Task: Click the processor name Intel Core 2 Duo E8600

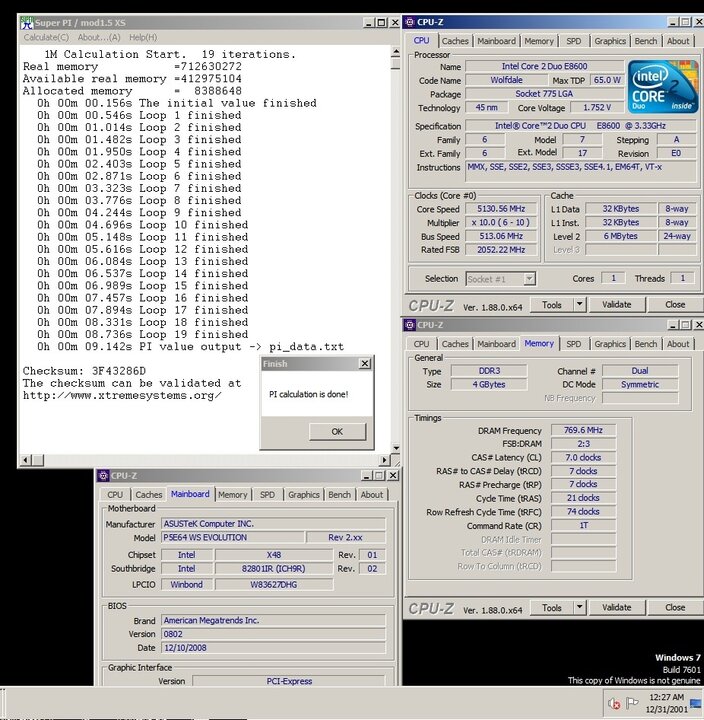Action: point(544,67)
